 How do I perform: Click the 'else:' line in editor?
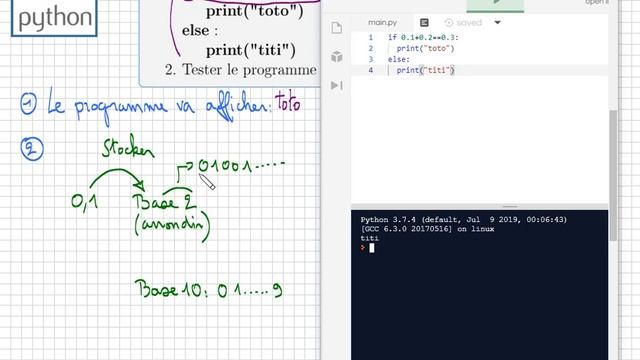click(x=399, y=59)
